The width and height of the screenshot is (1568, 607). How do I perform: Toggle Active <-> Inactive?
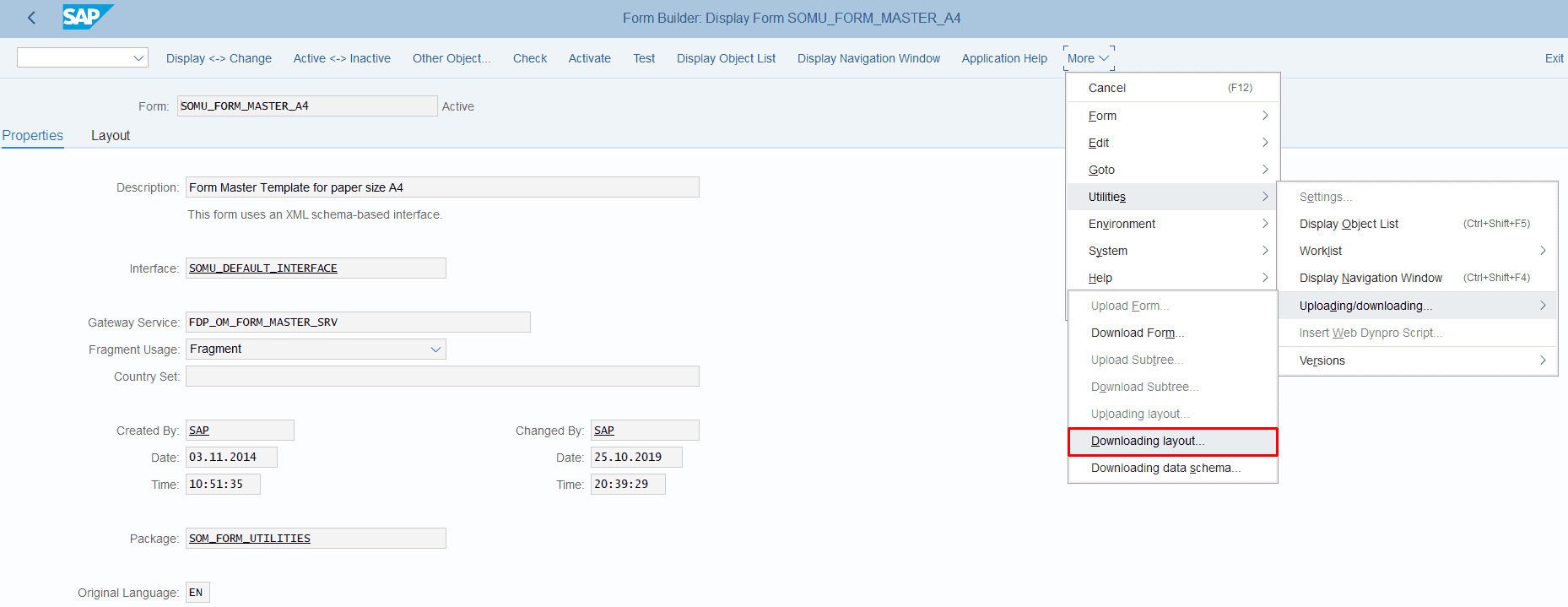click(x=342, y=58)
